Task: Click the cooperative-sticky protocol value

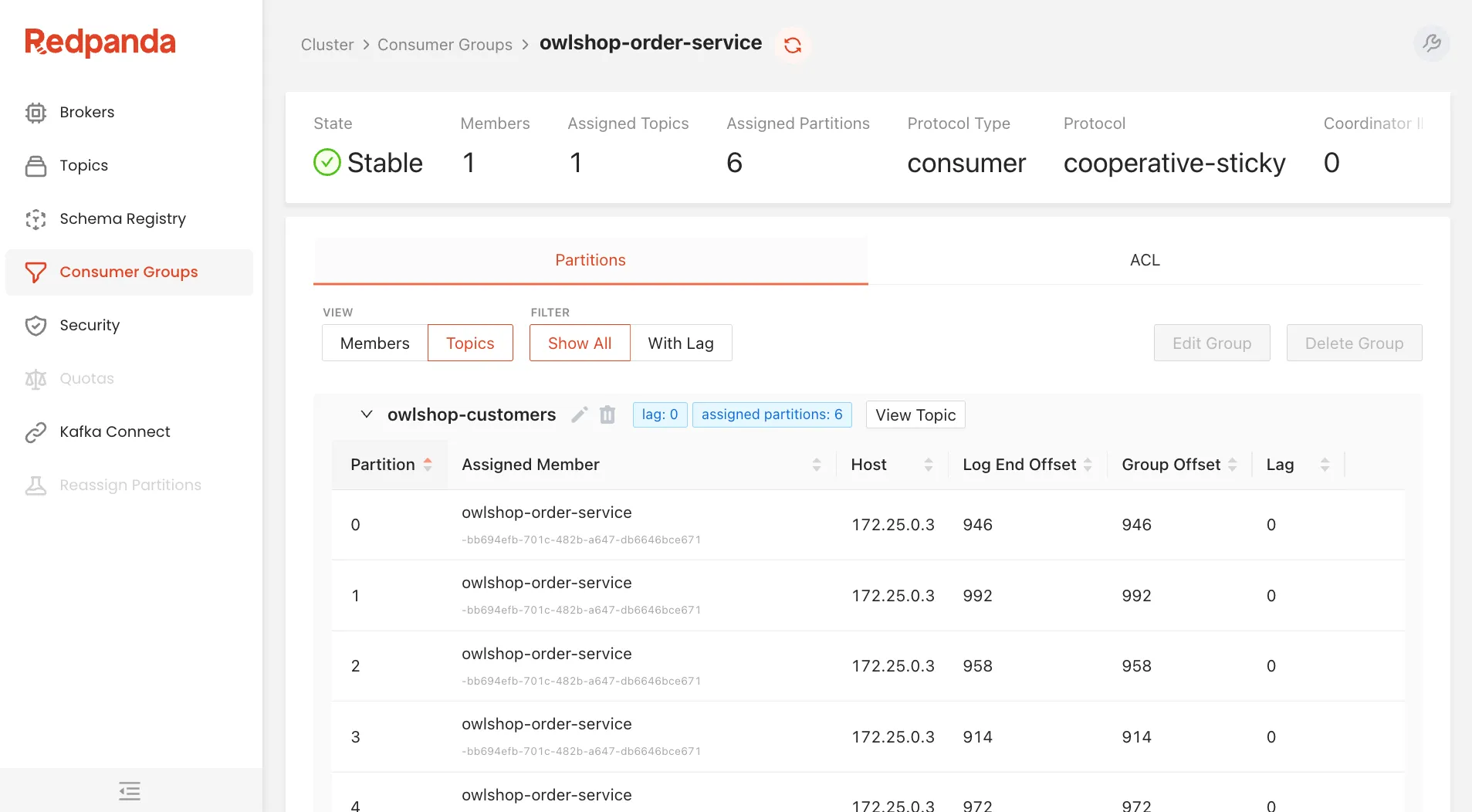Action: [1174, 164]
